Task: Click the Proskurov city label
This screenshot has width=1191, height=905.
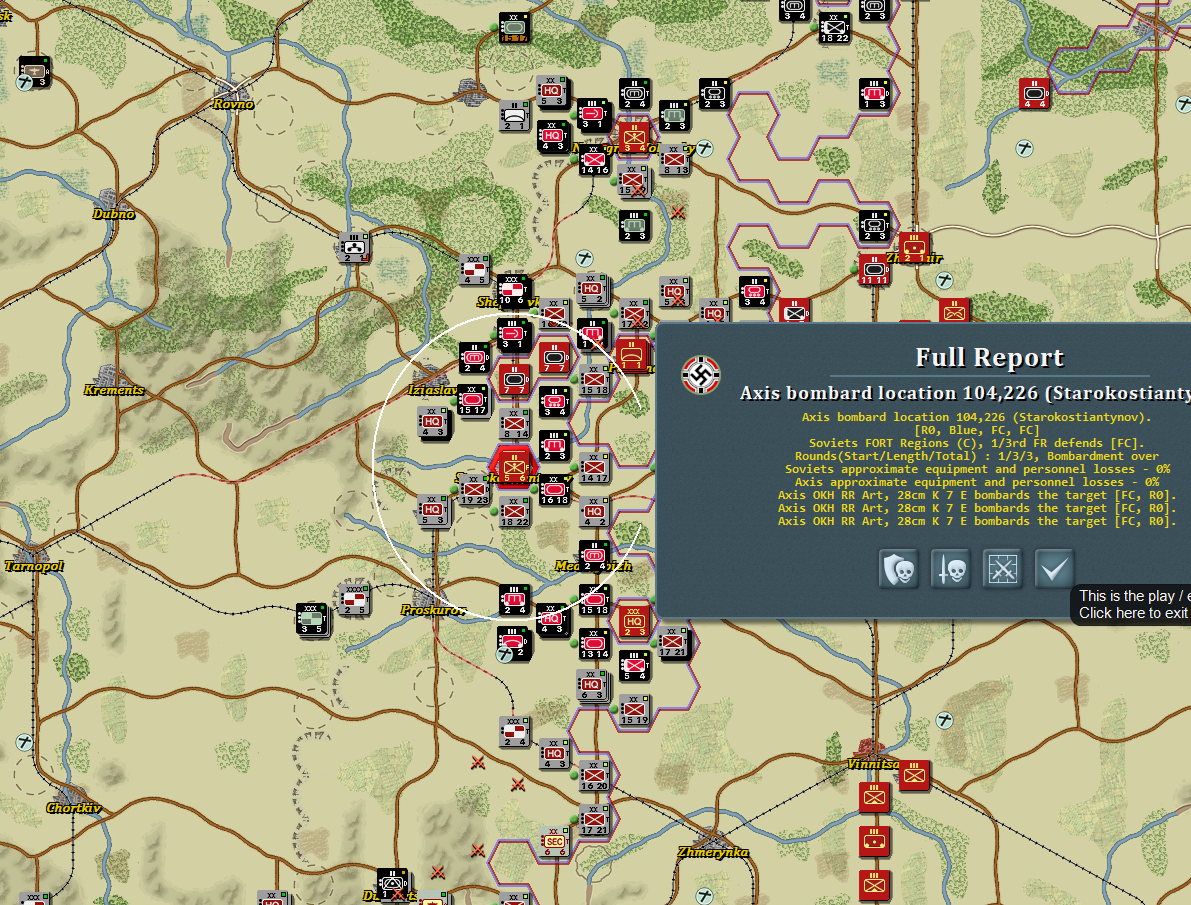Action: pos(432,610)
